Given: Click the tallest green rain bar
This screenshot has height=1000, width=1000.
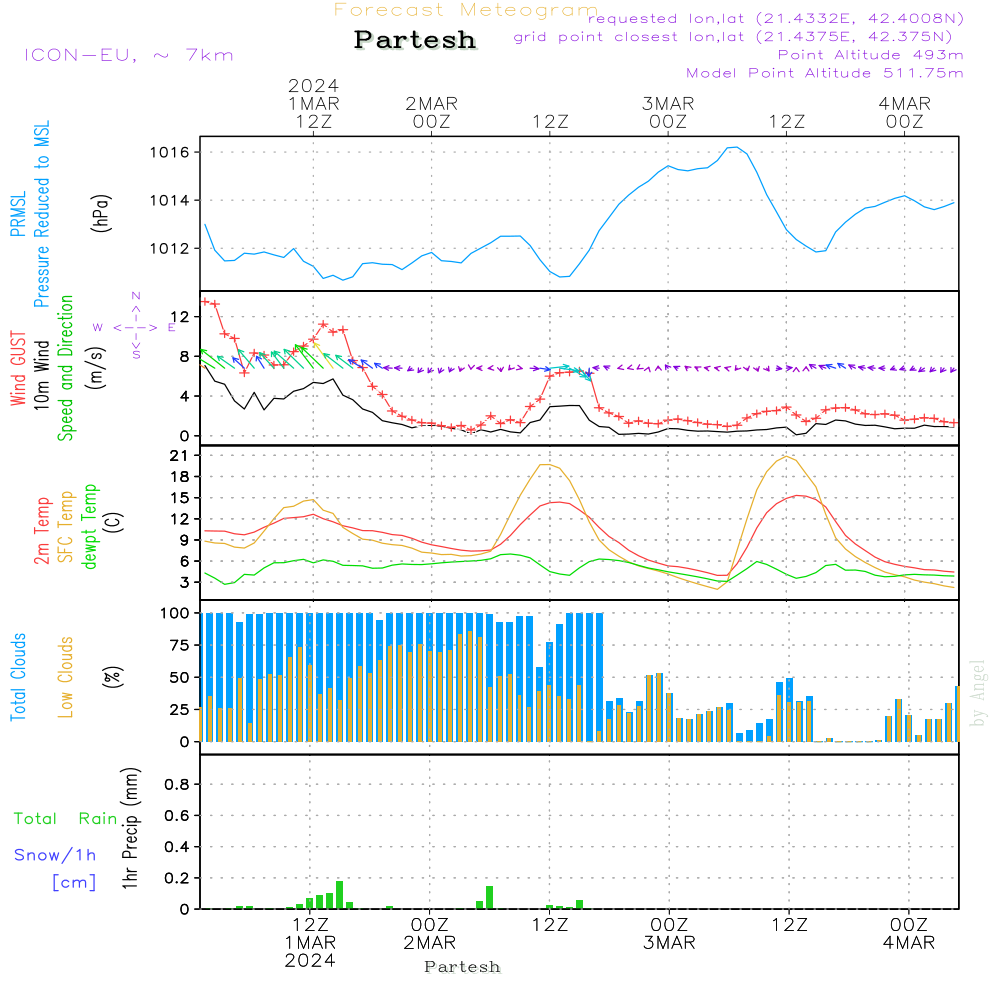Looking at the screenshot, I should [x=339, y=895].
